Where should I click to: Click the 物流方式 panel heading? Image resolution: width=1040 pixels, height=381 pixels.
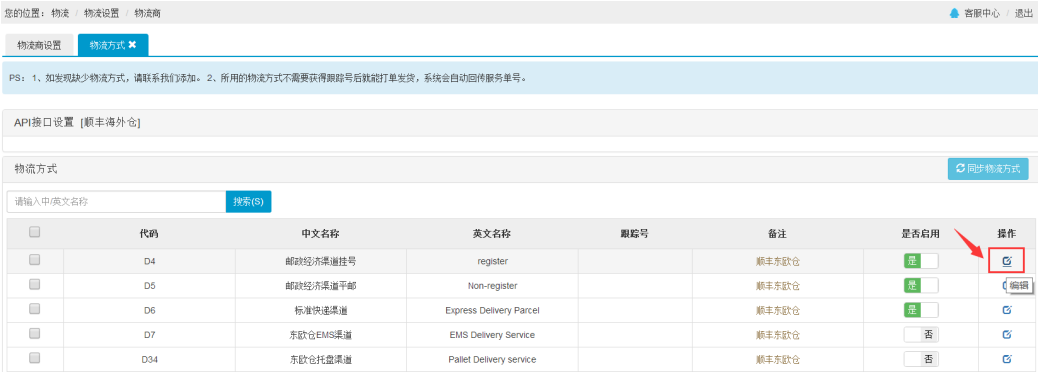(x=36, y=169)
